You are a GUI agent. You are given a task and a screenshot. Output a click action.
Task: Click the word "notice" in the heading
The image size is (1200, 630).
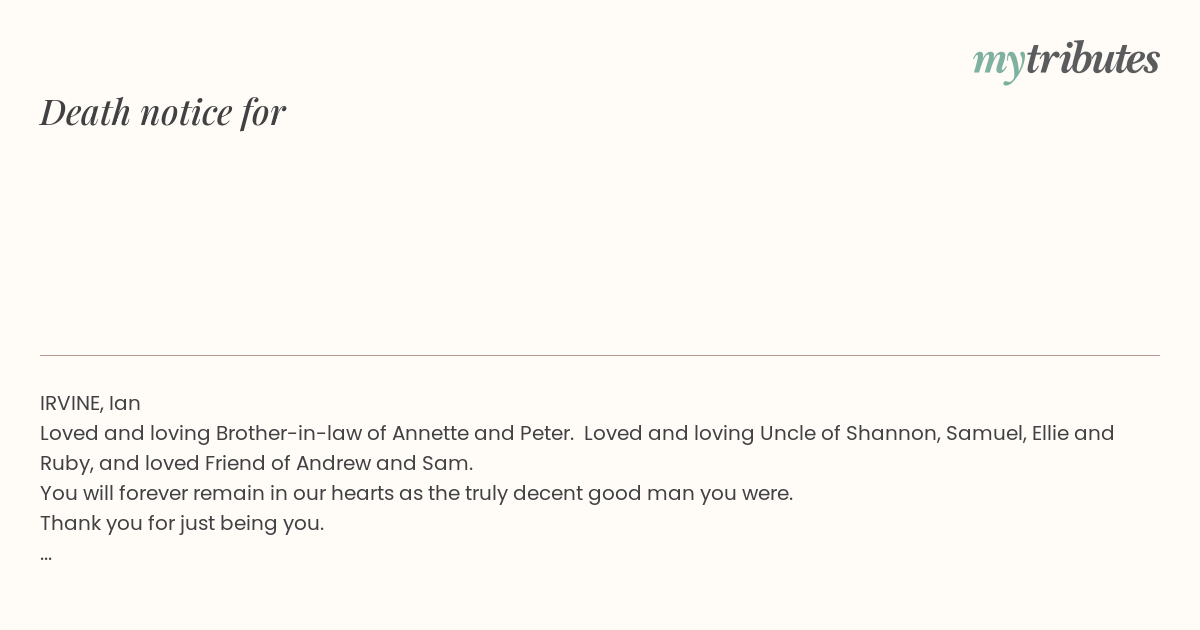186,113
